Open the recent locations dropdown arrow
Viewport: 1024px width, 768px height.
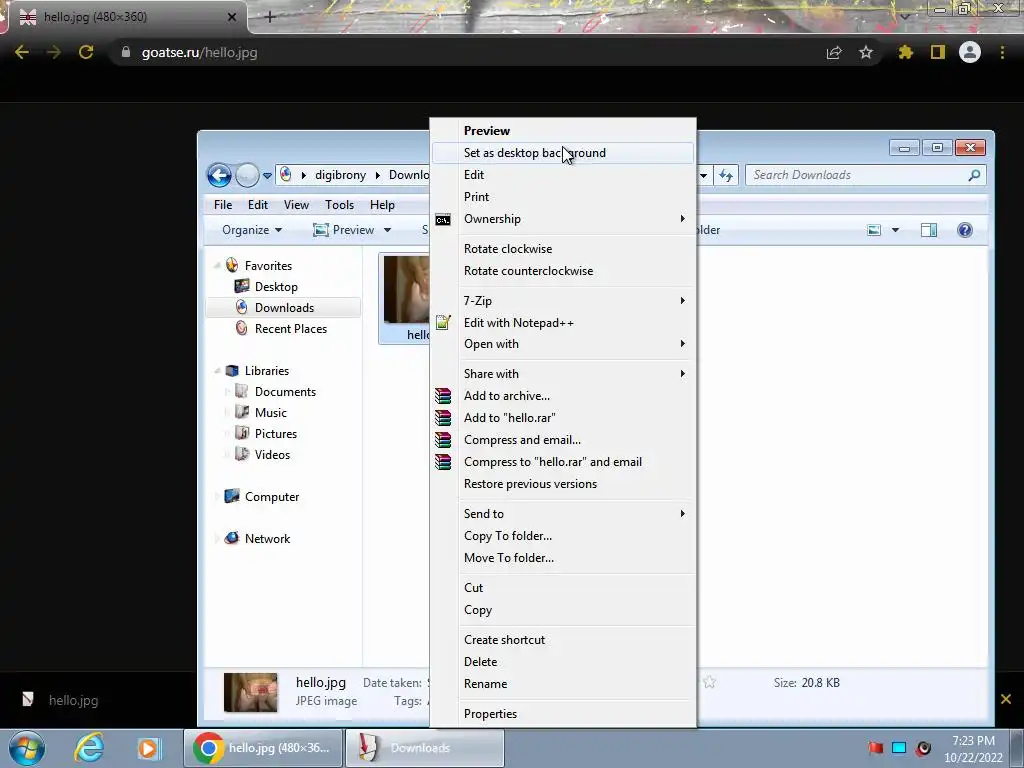point(267,176)
